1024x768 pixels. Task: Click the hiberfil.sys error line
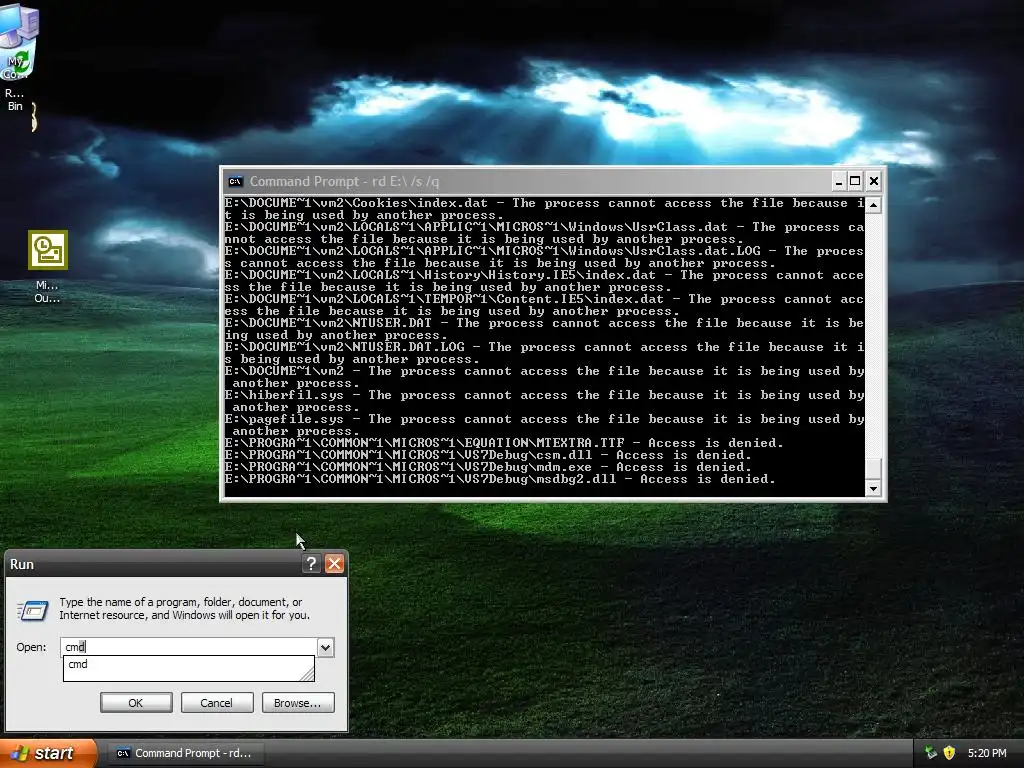544,401
